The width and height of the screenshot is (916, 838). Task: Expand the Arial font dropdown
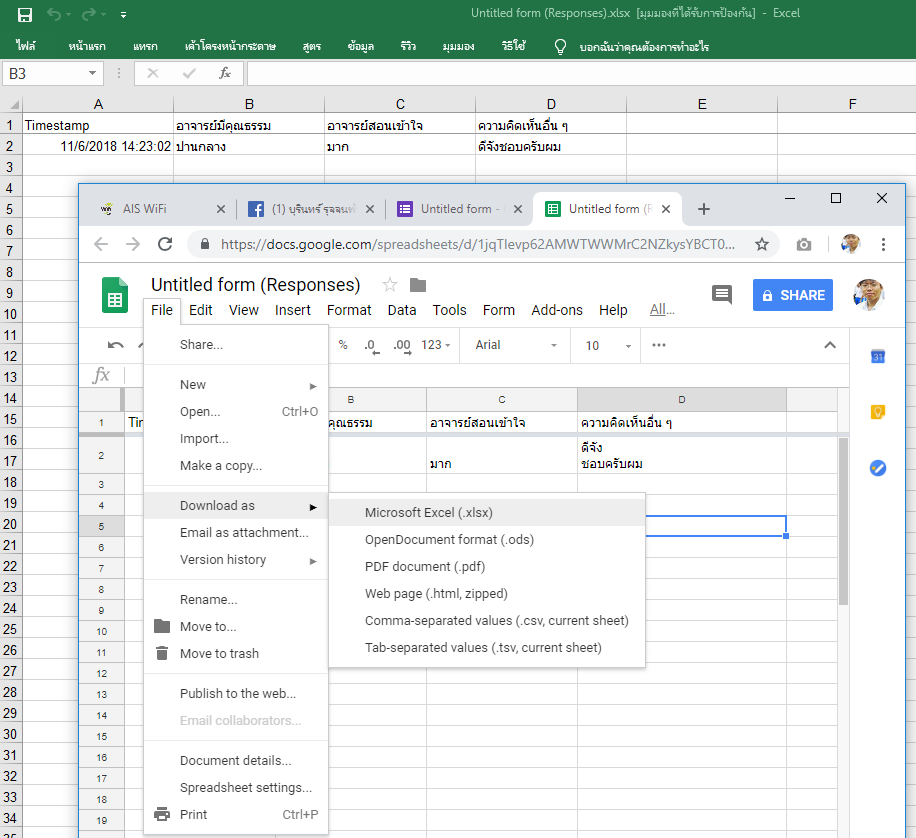click(x=554, y=345)
